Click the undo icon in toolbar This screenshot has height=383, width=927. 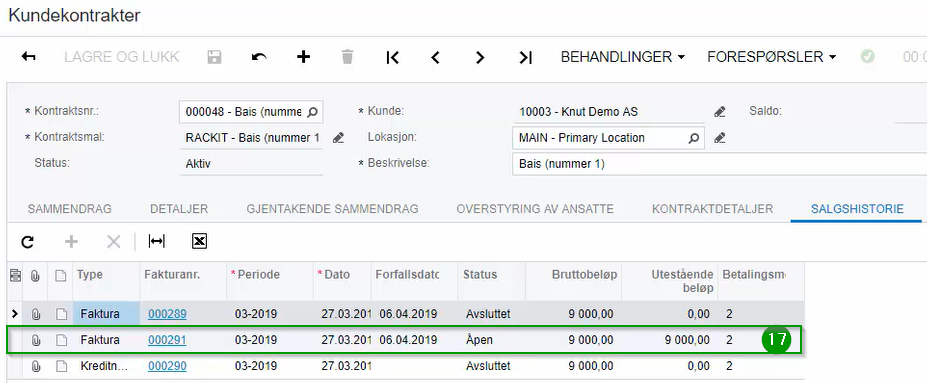point(259,57)
